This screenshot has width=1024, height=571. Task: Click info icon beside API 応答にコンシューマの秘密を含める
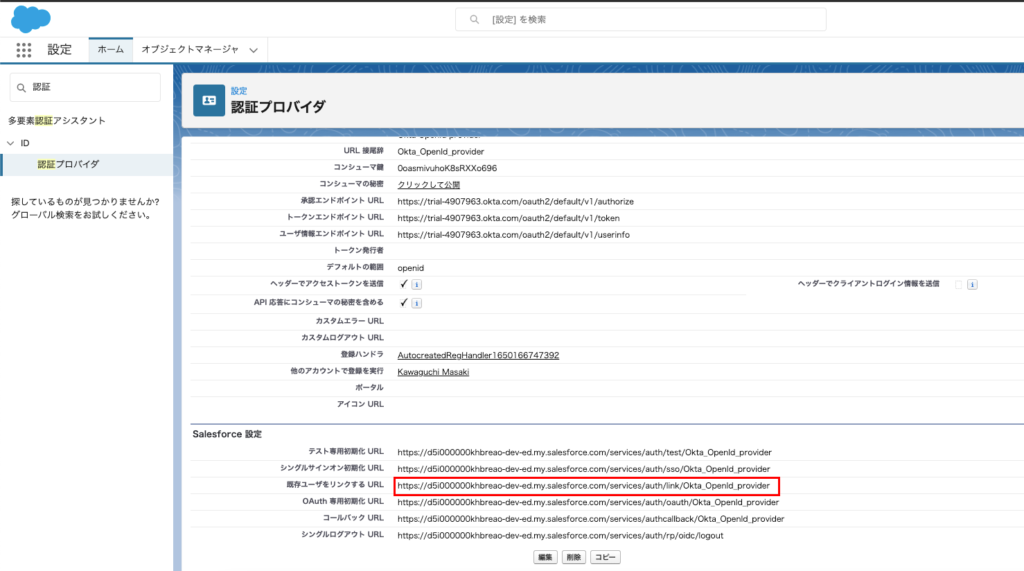coord(417,303)
